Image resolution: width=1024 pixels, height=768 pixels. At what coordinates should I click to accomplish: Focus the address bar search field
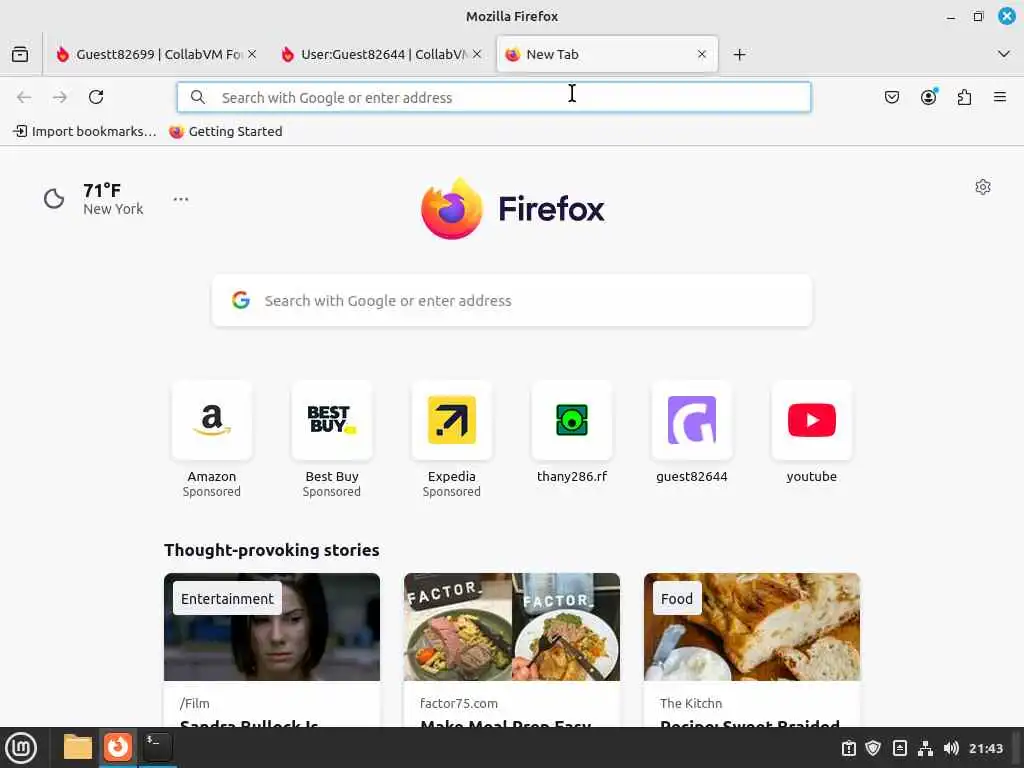click(x=494, y=97)
